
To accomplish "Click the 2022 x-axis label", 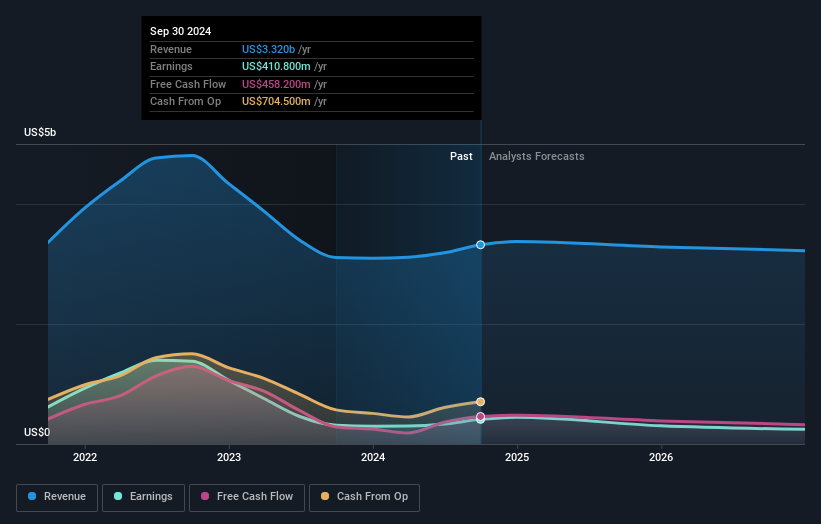I will click(x=85, y=457).
